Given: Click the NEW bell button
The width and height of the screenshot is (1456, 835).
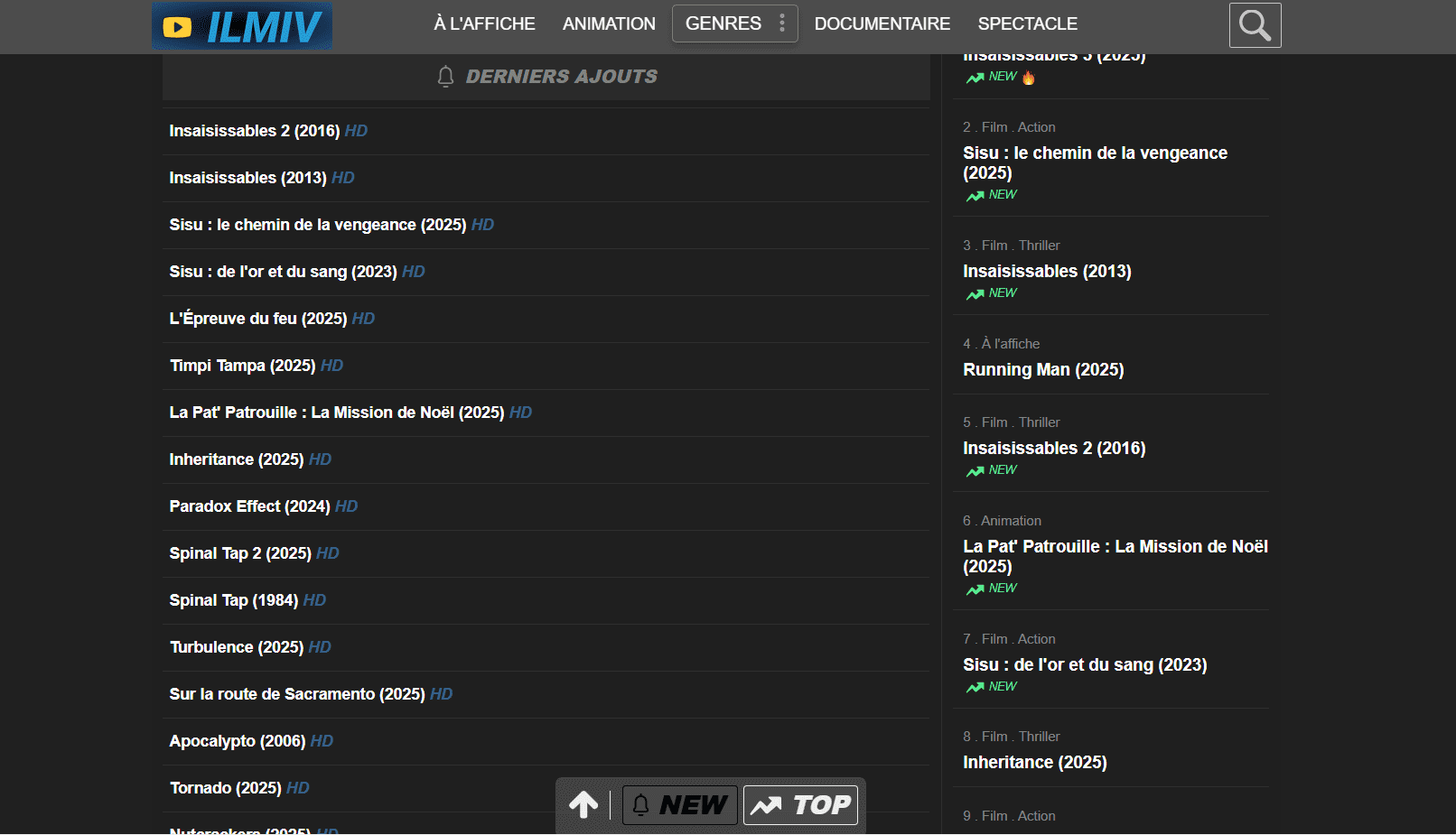Looking at the screenshot, I should [x=680, y=804].
